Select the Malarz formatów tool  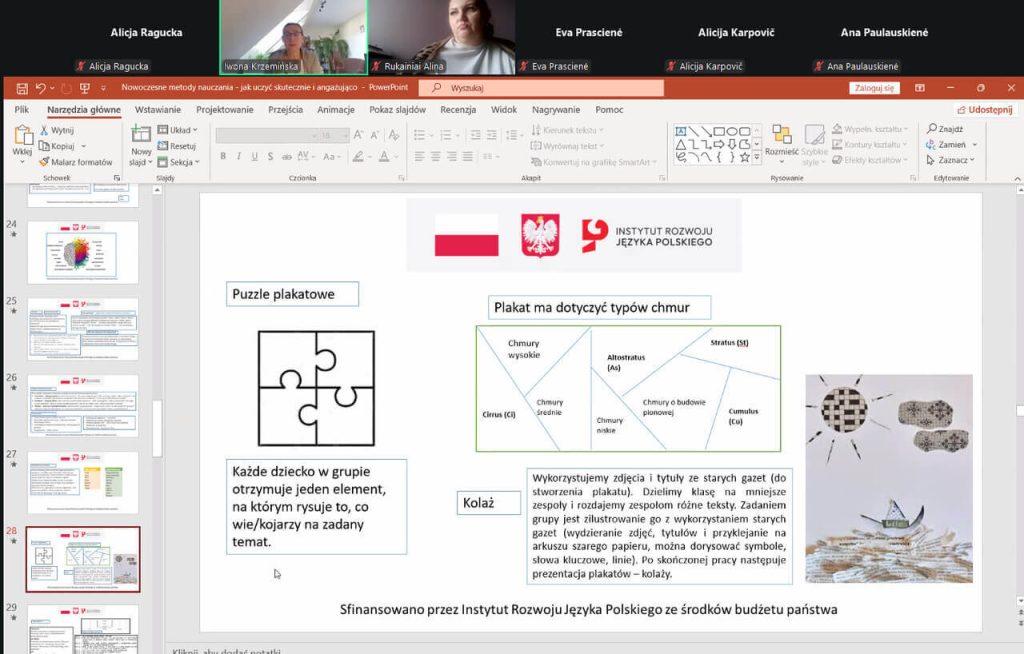76,162
